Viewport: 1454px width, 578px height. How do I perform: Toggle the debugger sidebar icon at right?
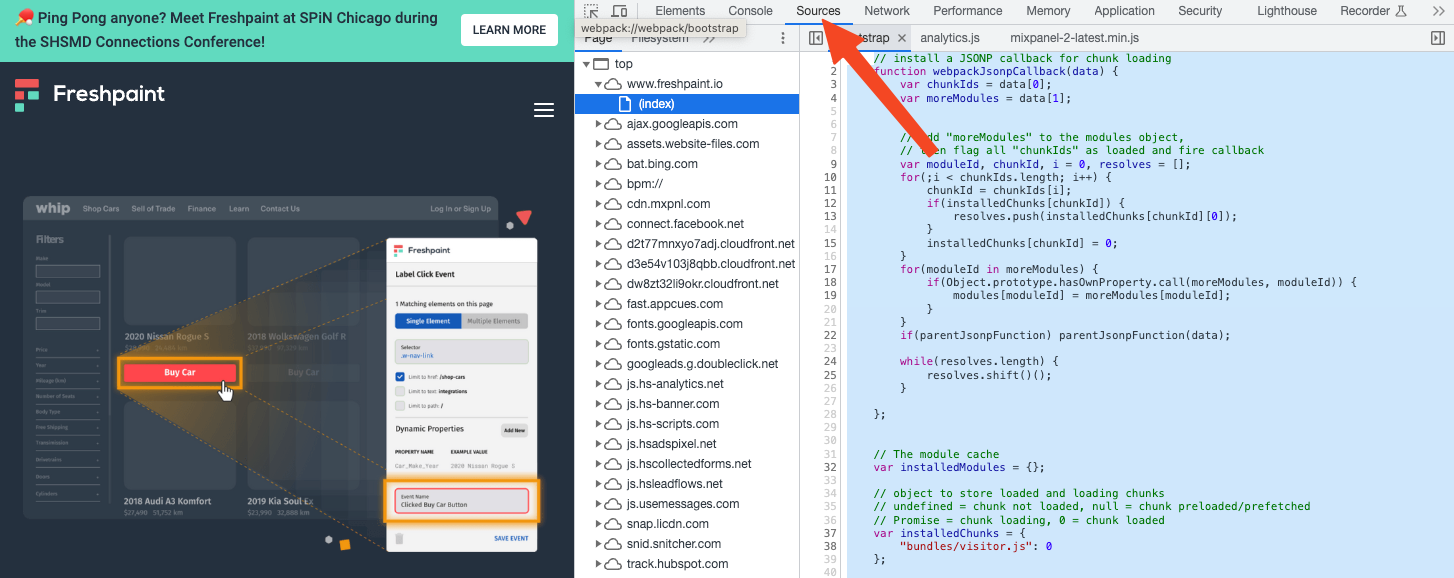pyautogui.click(x=1438, y=38)
